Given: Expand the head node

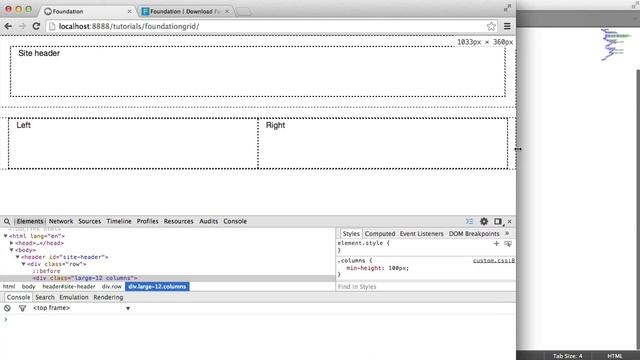Looking at the screenshot, I should tap(12, 243).
